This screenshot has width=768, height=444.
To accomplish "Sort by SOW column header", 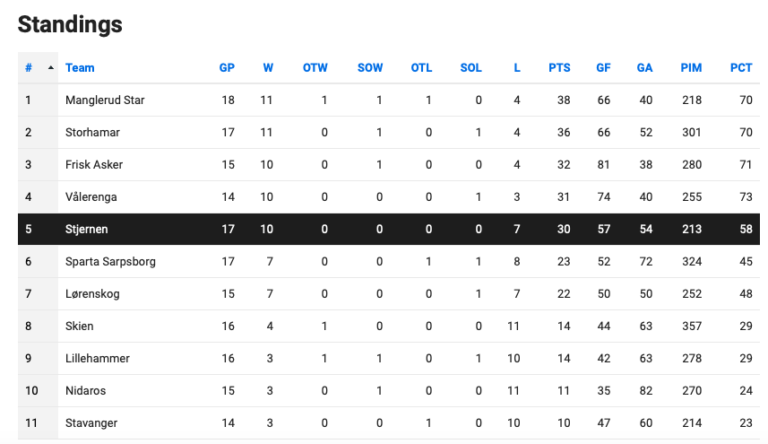I will point(370,68).
